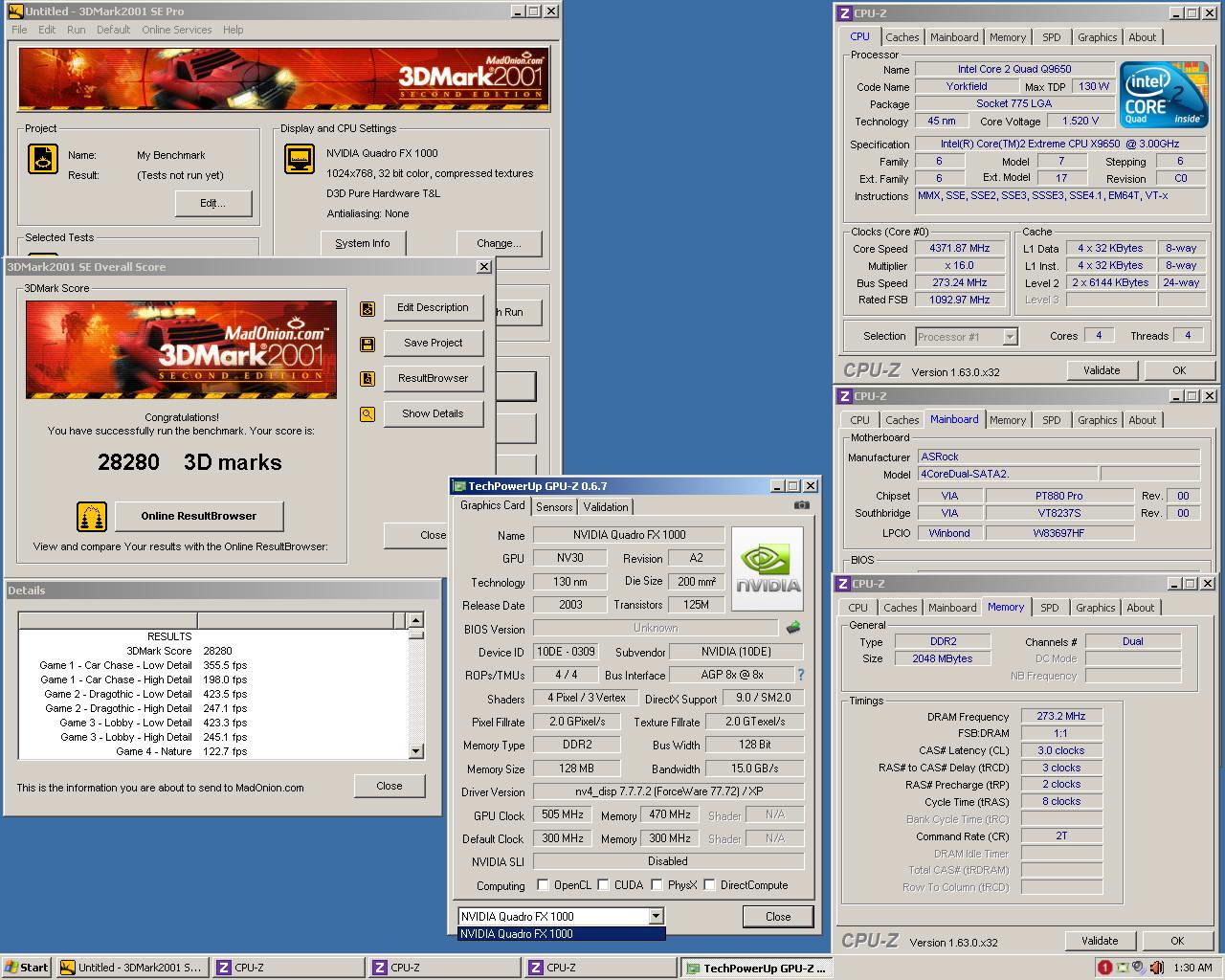1225x980 pixels.
Task: Click Online ResultBrowser button
Action: pos(199,517)
